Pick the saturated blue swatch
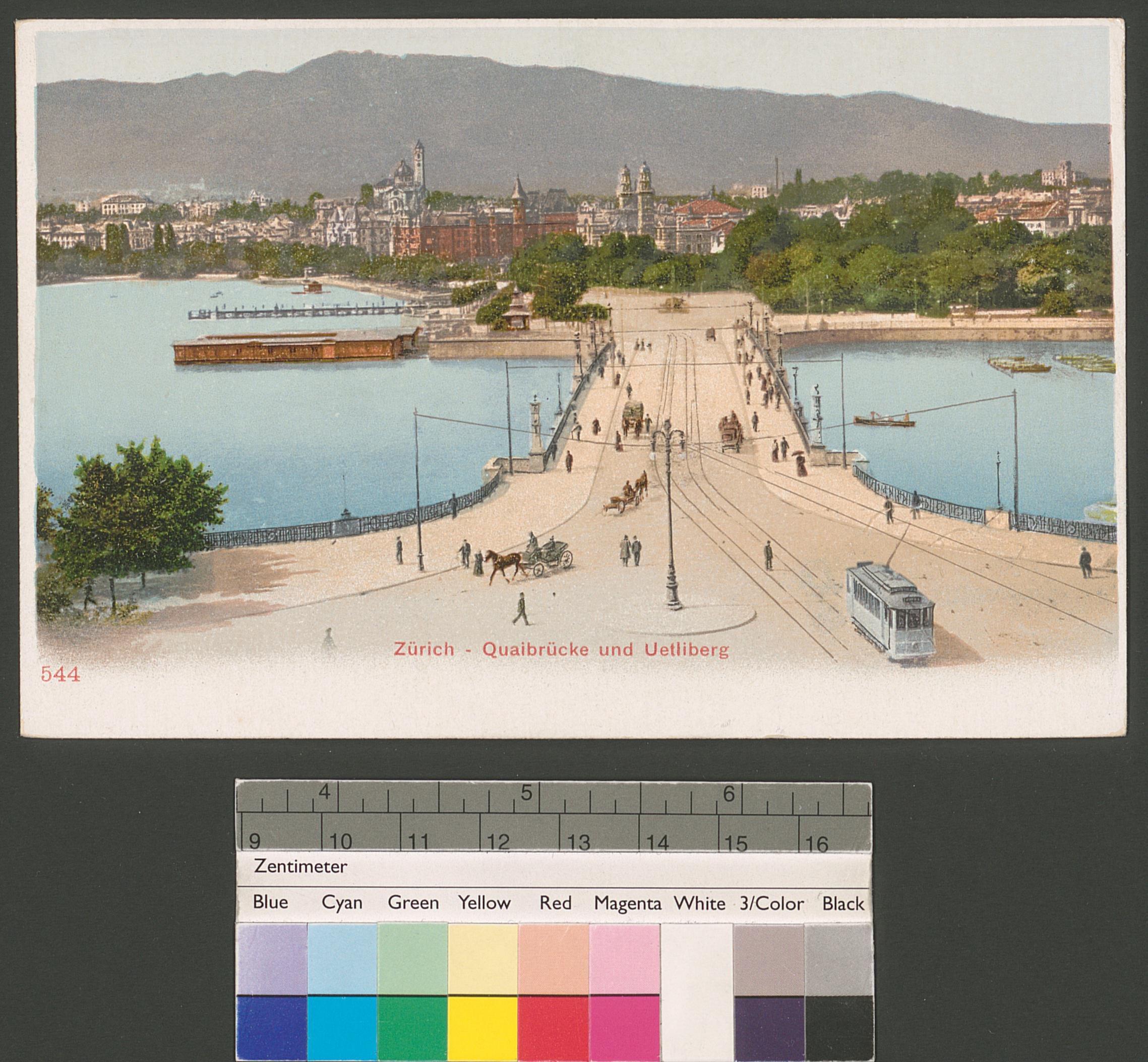 (x=271, y=1029)
